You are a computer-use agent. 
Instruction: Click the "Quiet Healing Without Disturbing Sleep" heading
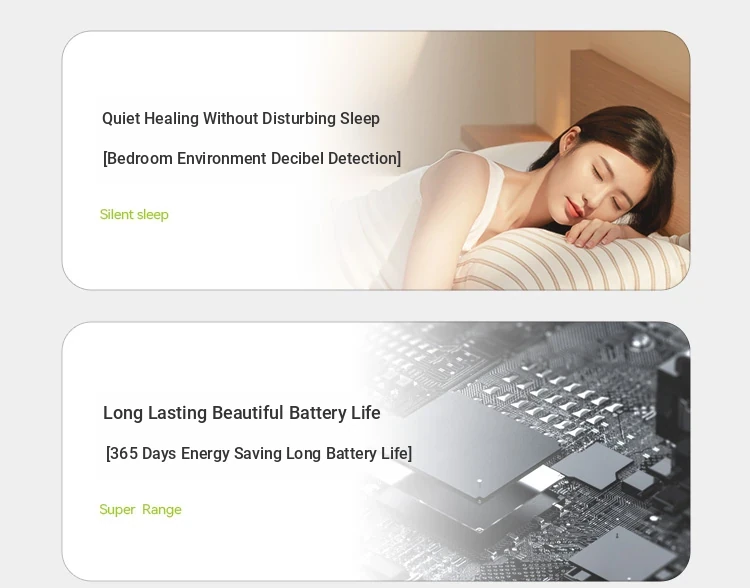241,119
